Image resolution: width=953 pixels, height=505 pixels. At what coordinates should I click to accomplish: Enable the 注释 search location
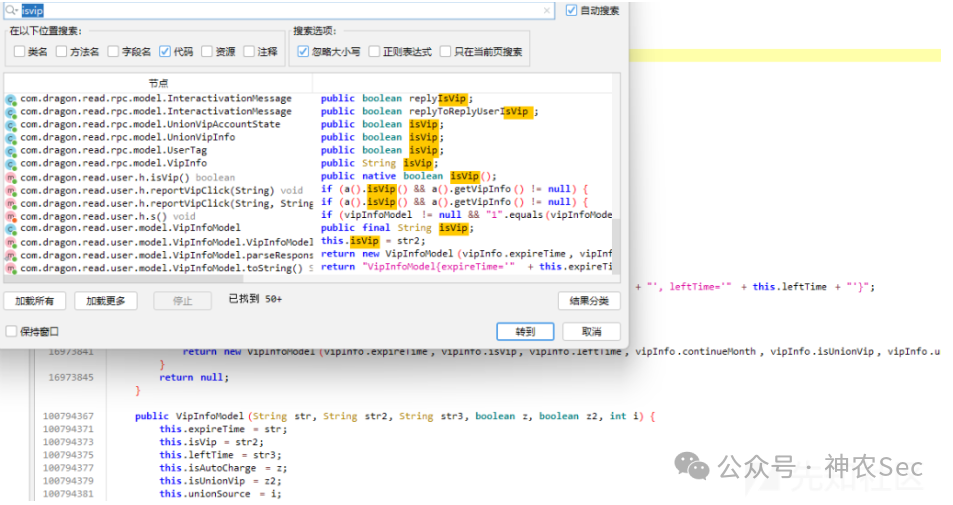click(x=249, y=52)
